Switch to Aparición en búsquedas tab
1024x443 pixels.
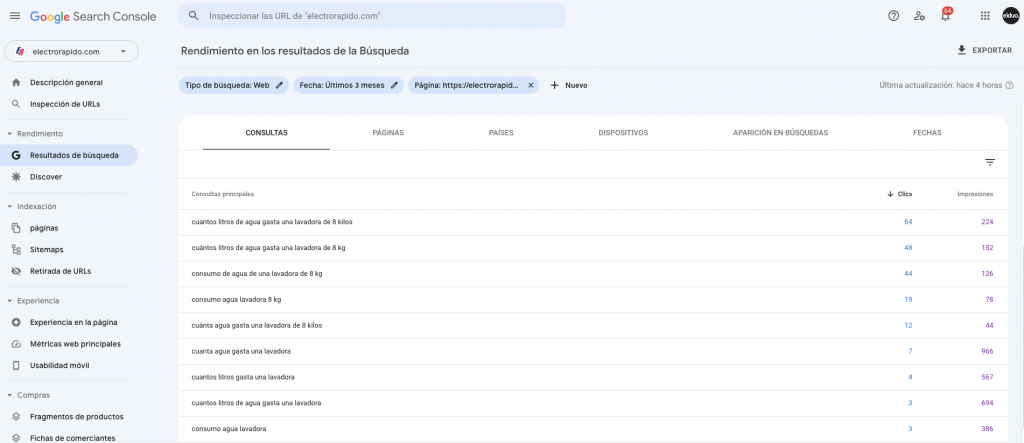coord(780,133)
